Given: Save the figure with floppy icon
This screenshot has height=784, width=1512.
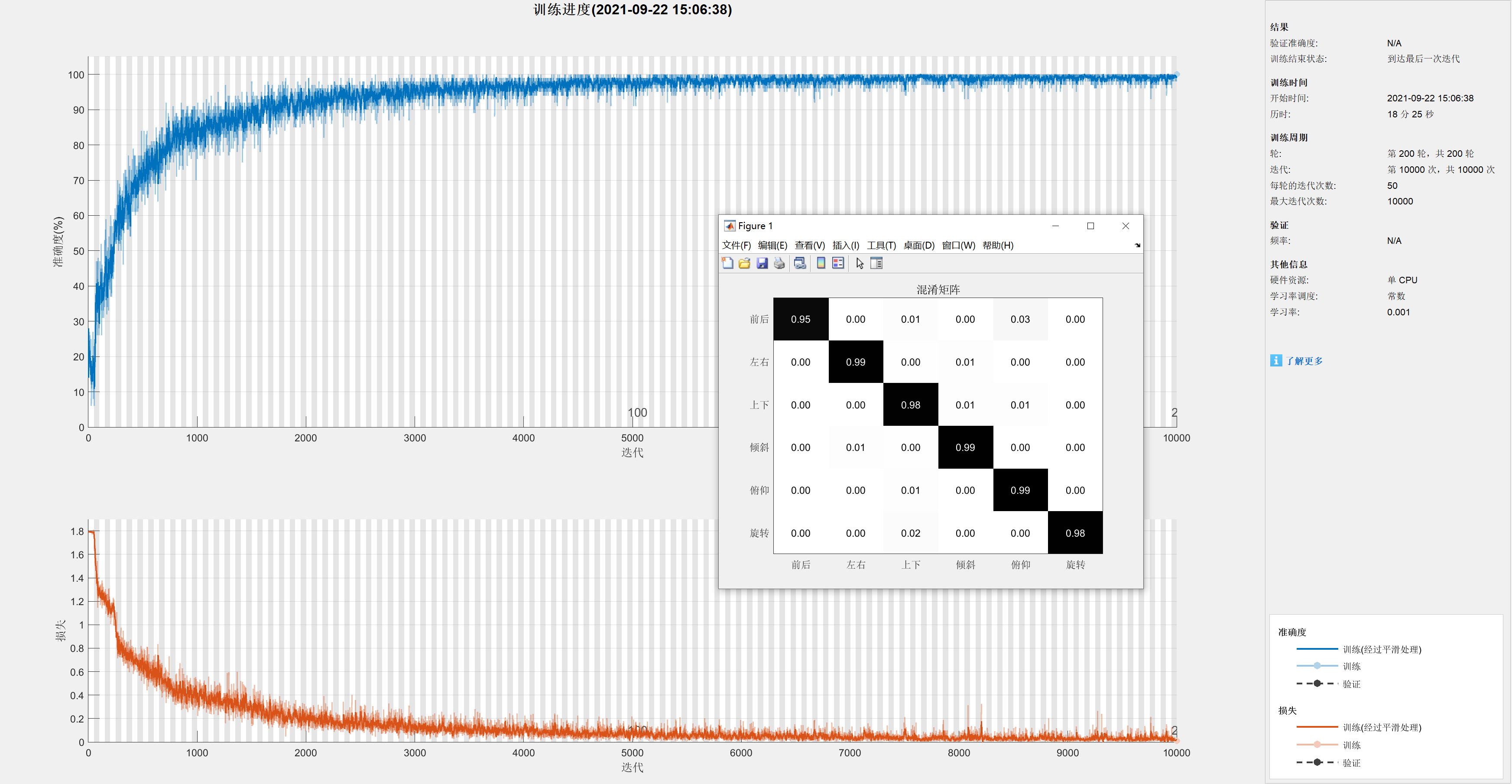Looking at the screenshot, I should (x=762, y=263).
